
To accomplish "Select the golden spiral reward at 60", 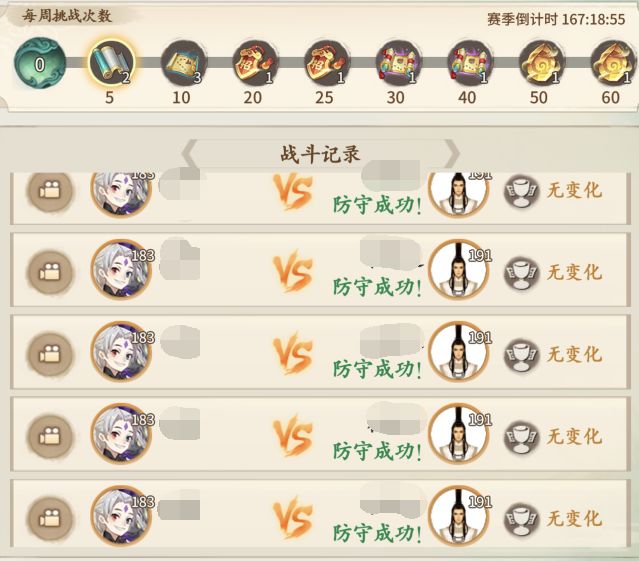I will (x=613, y=63).
